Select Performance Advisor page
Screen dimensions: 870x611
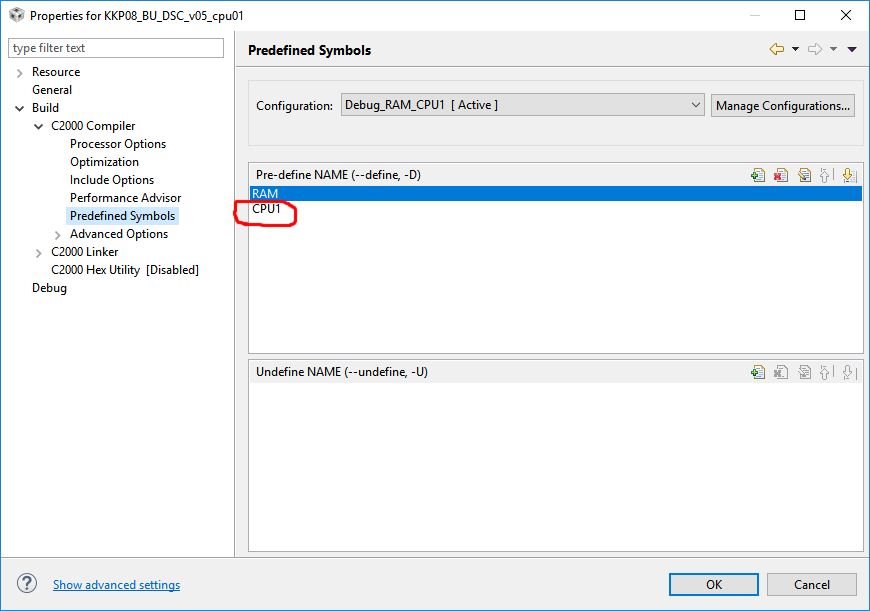125,198
